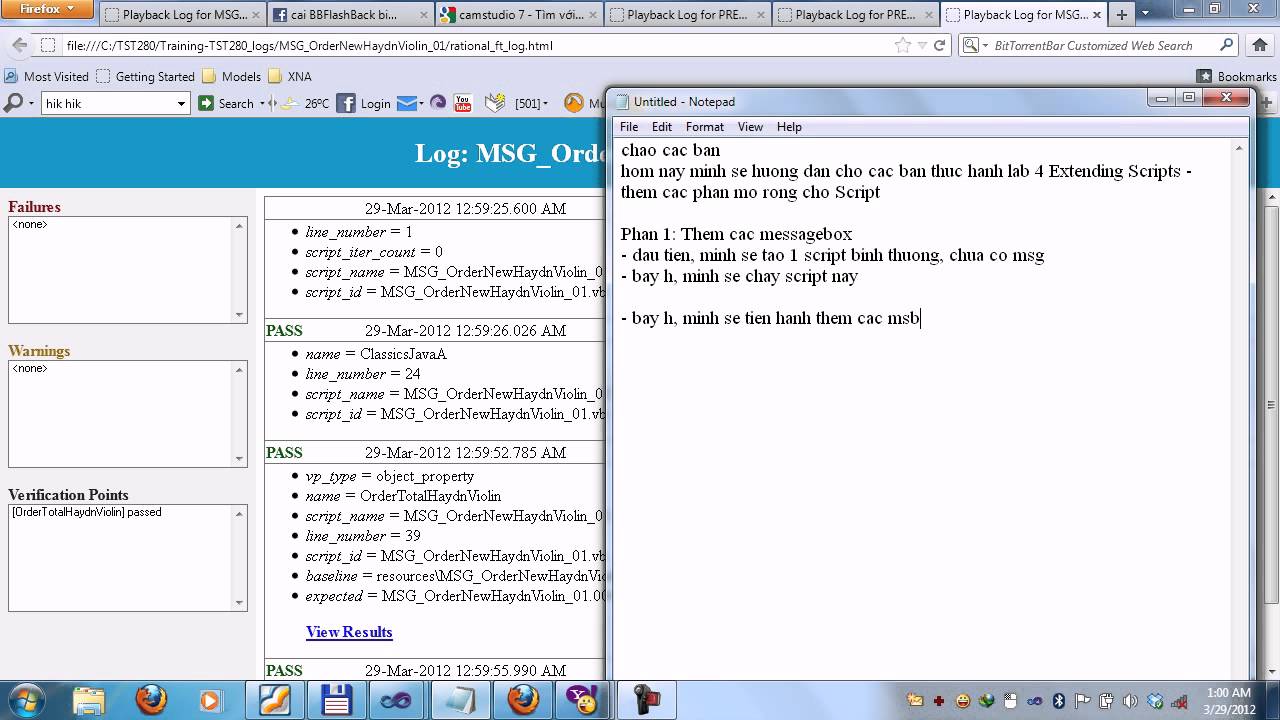Screen dimensions: 1280x720
Task: Open the Models bookmark folder
Action: 231,76
